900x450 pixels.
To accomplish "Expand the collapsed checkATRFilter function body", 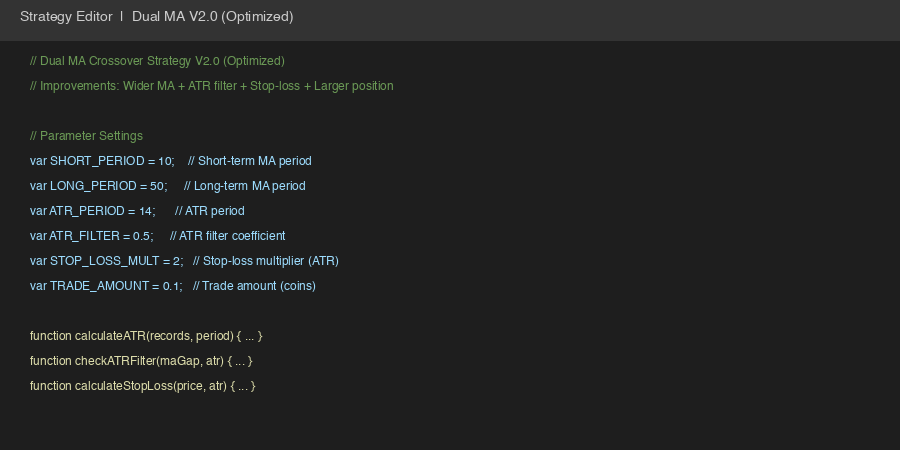I will (x=240, y=360).
